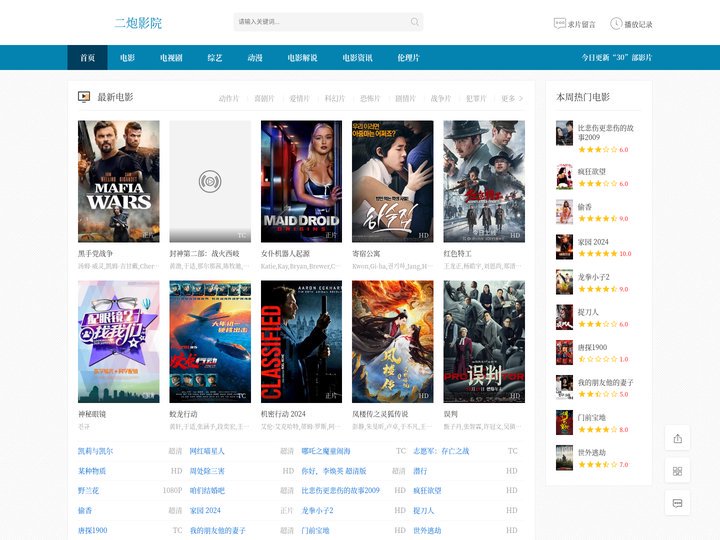Open the 求片留言 message icon
Image resolution: width=720 pixels, height=540 pixels.
[x=559, y=23]
